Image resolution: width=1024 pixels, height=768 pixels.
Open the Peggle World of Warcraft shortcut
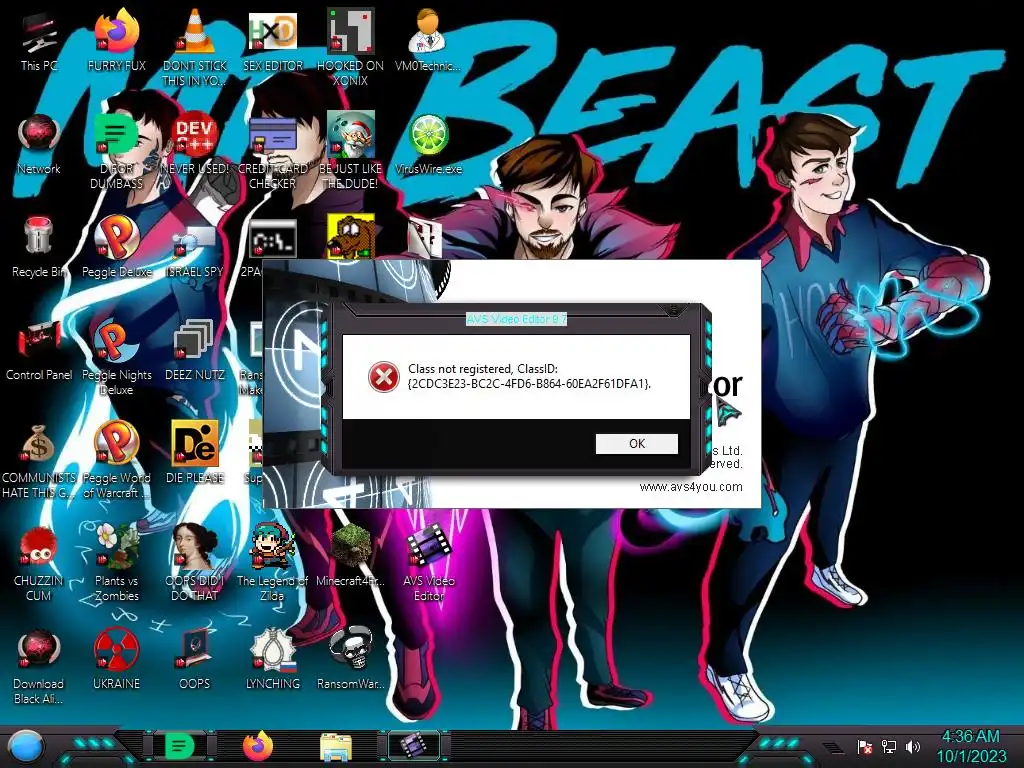(x=117, y=460)
